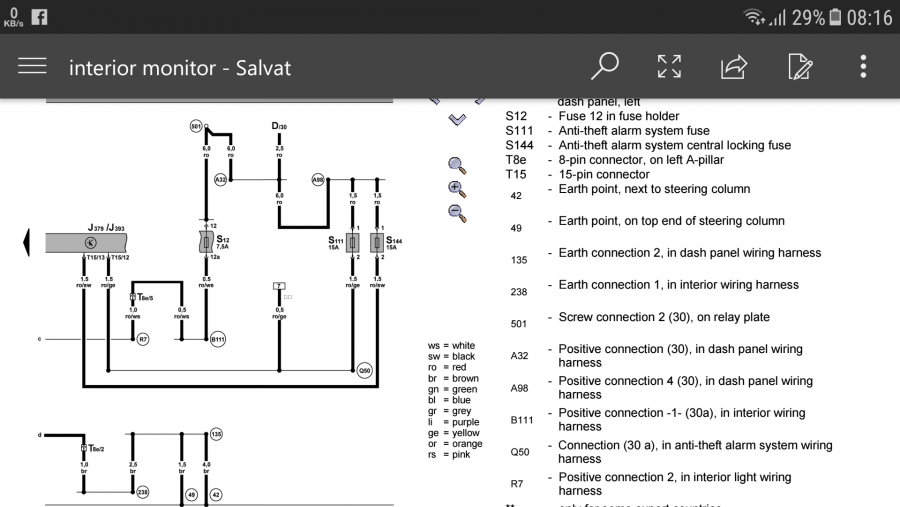Image resolution: width=900 pixels, height=507 pixels.
Task: Tap the Q50 connection node in diagram
Action: point(365,371)
